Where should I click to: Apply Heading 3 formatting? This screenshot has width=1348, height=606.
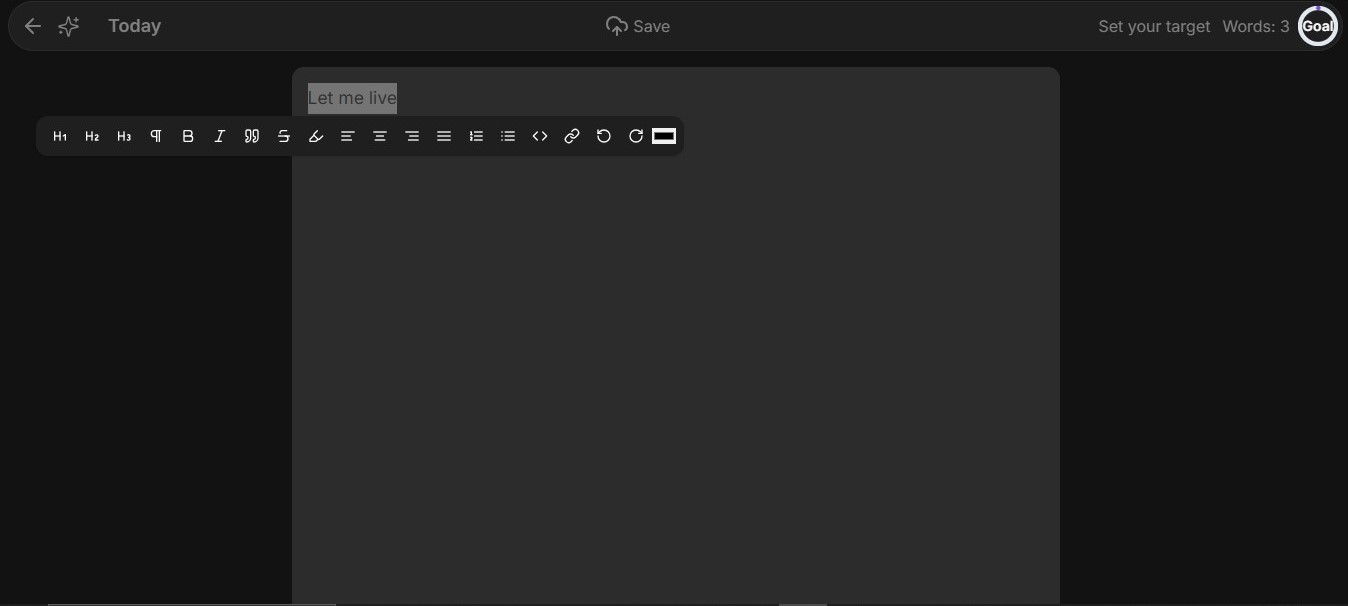point(124,136)
